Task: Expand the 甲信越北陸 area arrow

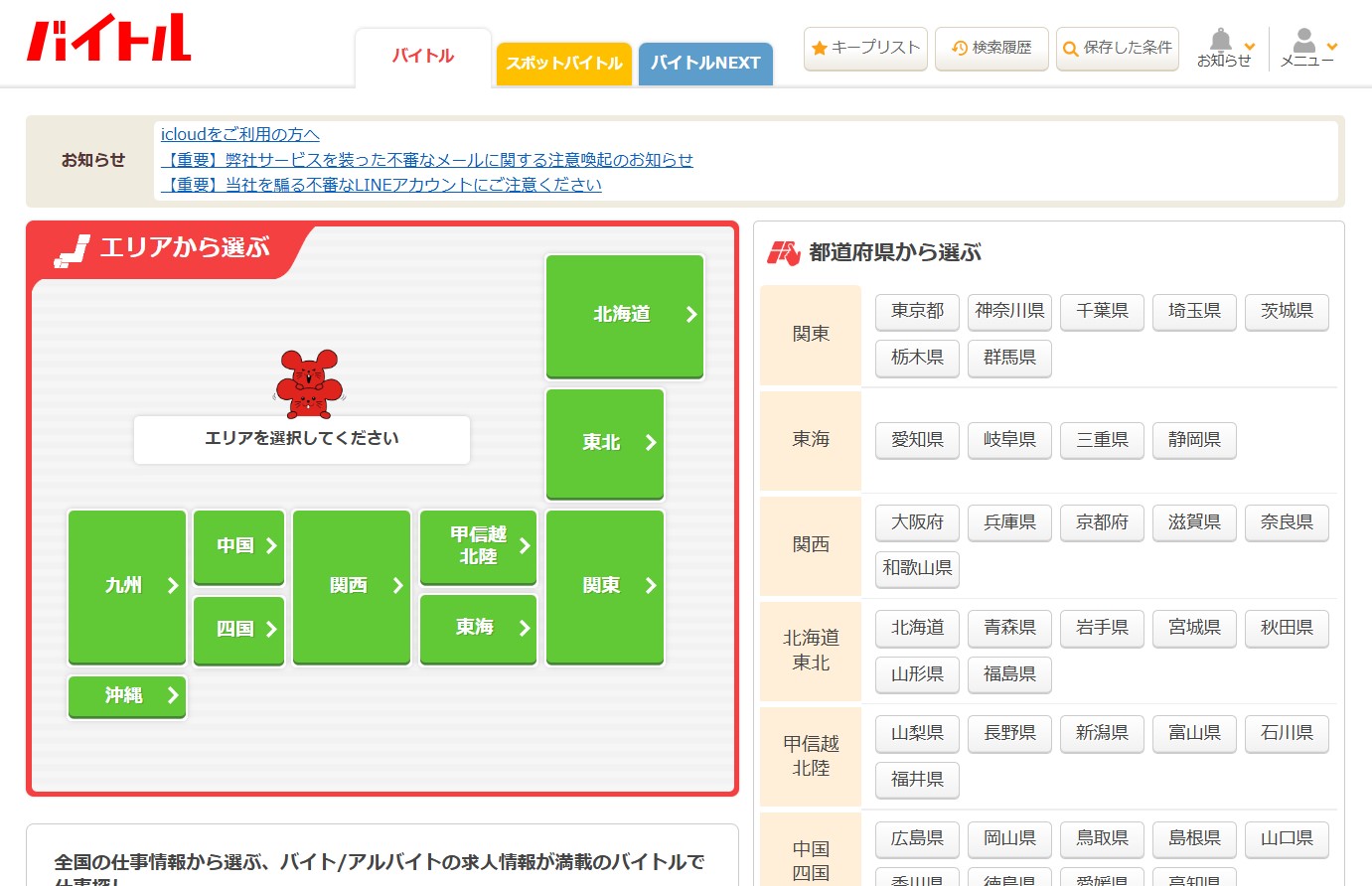Action: pyautogui.click(x=525, y=545)
